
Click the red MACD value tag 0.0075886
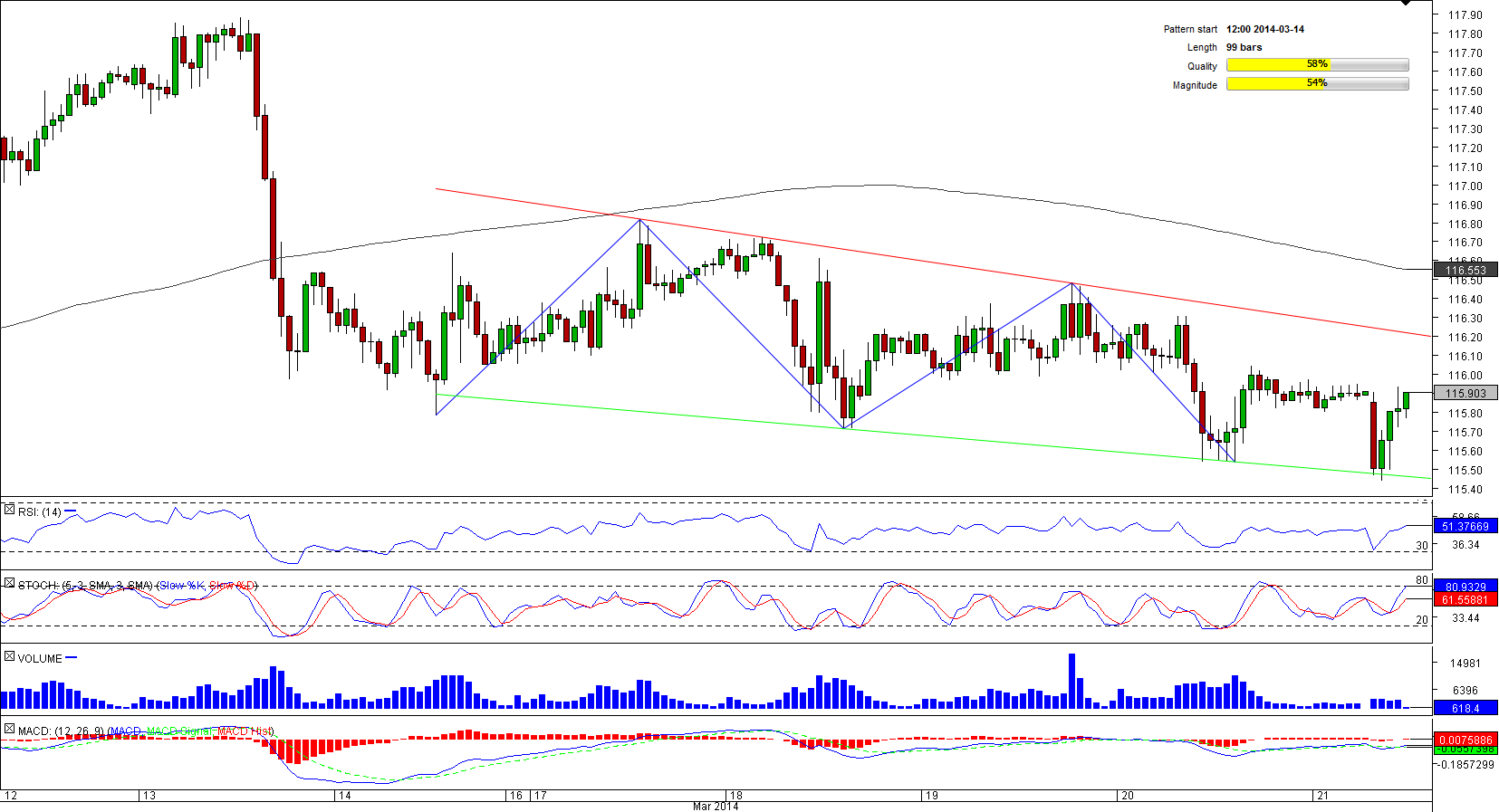point(1465,740)
